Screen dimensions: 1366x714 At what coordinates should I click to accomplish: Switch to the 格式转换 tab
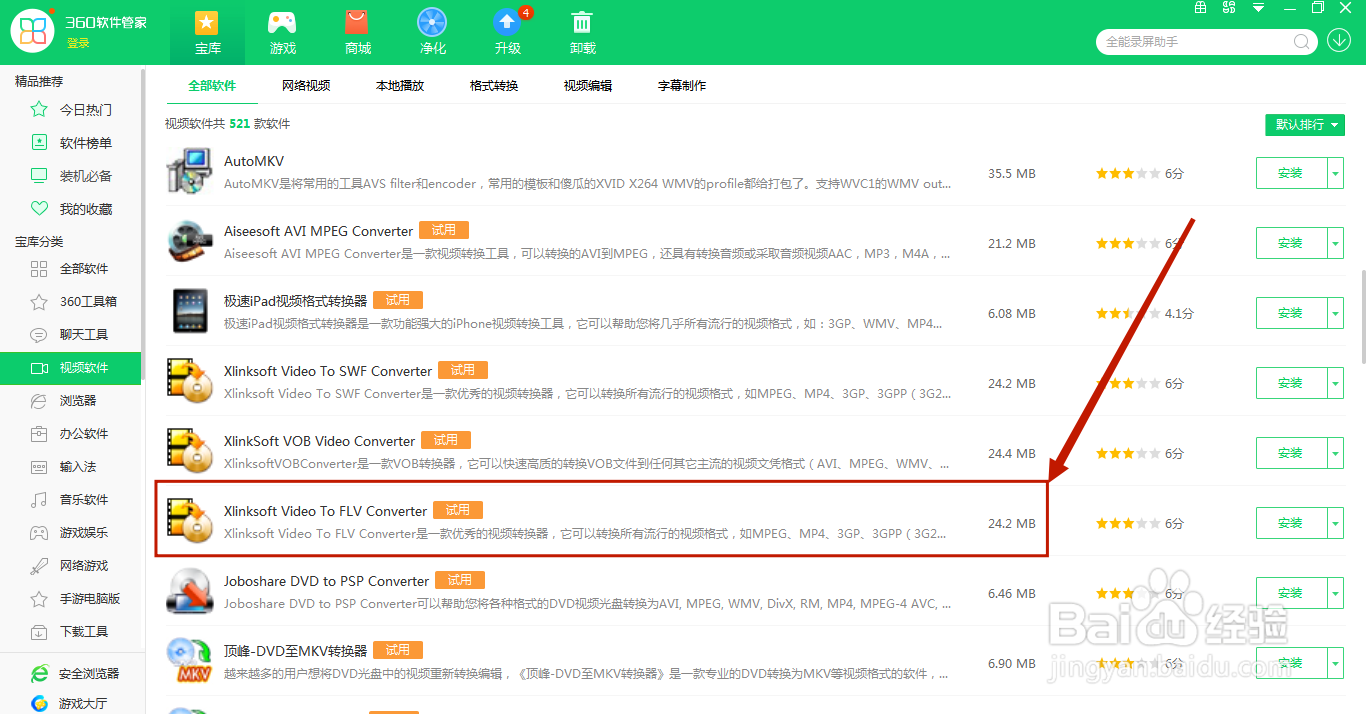coord(493,85)
